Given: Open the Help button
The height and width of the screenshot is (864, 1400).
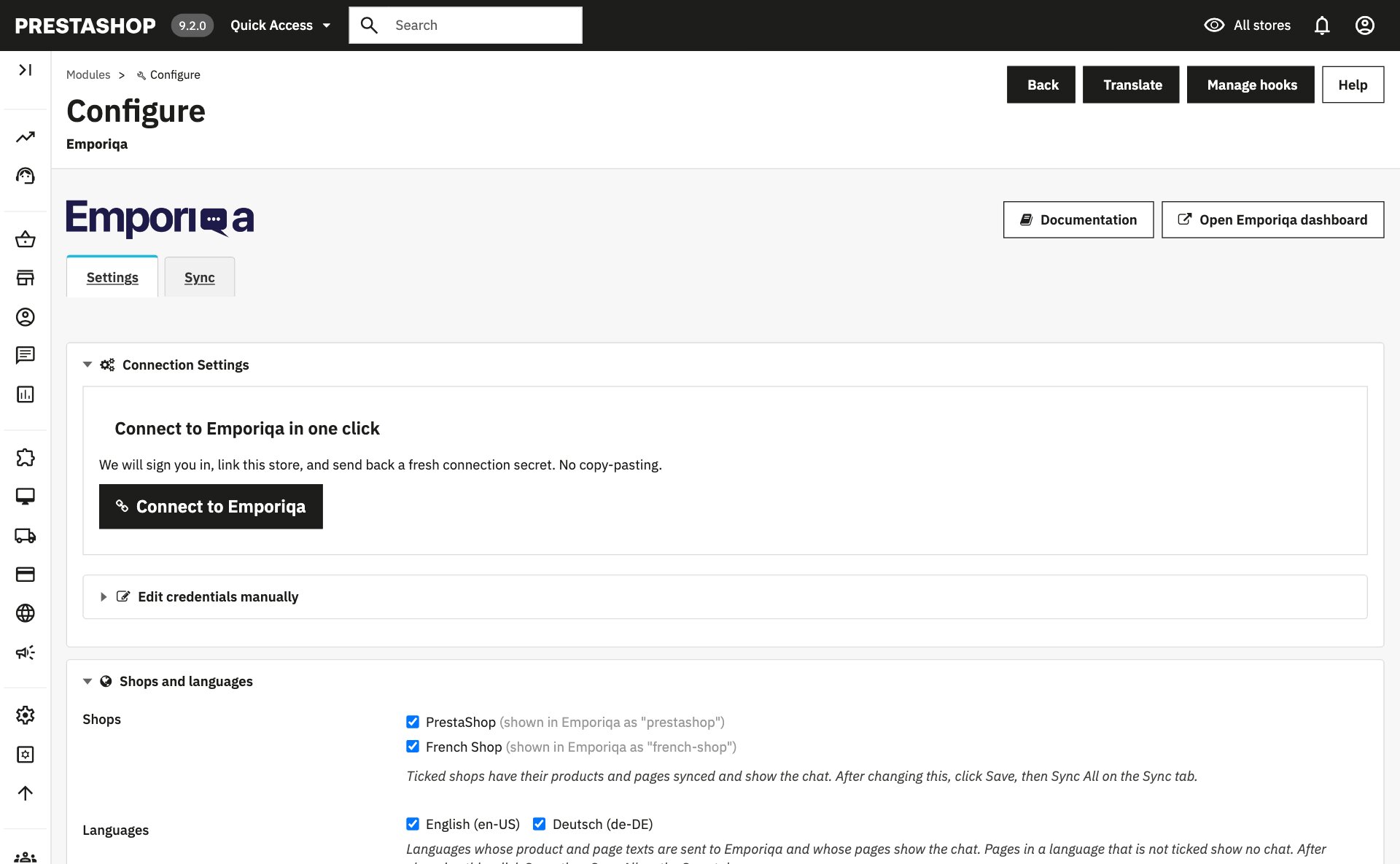Looking at the screenshot, I should tap(1353, 85).
